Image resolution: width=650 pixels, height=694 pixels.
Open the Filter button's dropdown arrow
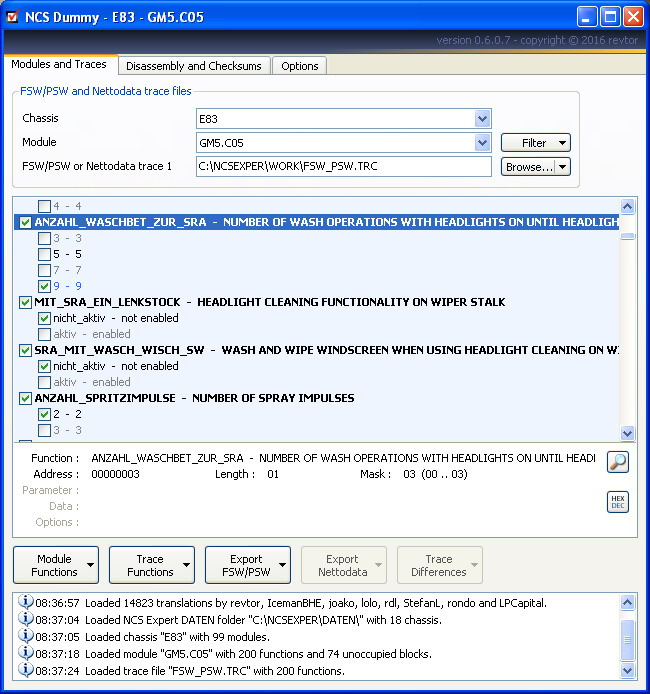tap(562, 143)
